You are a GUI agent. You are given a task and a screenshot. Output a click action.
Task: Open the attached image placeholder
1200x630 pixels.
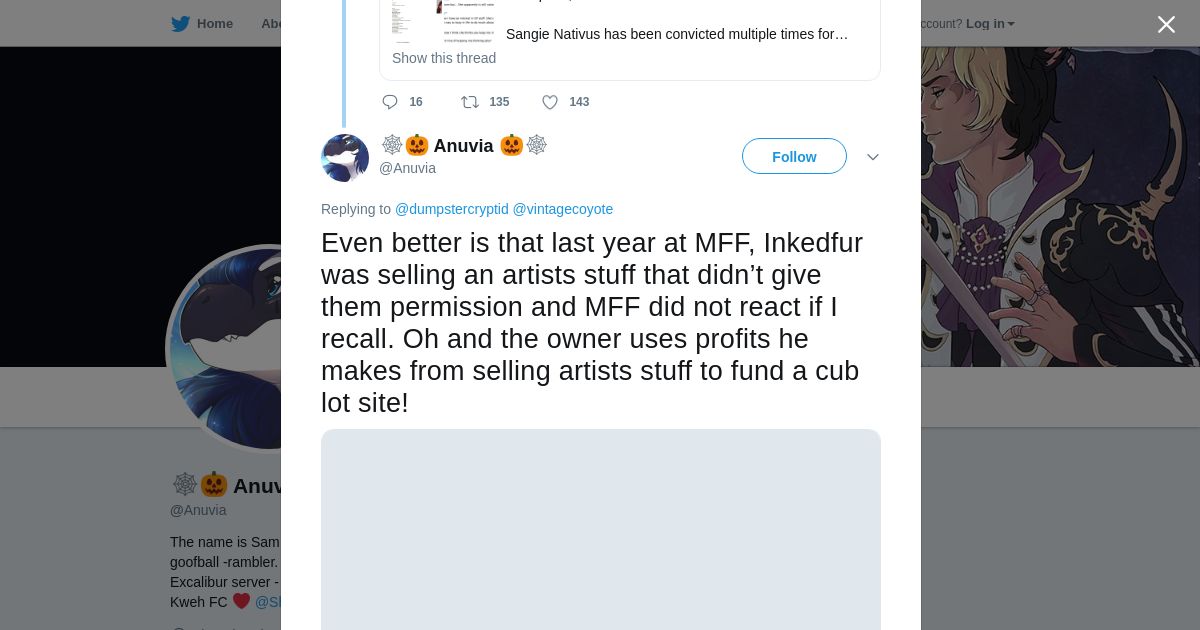[600, 530]
